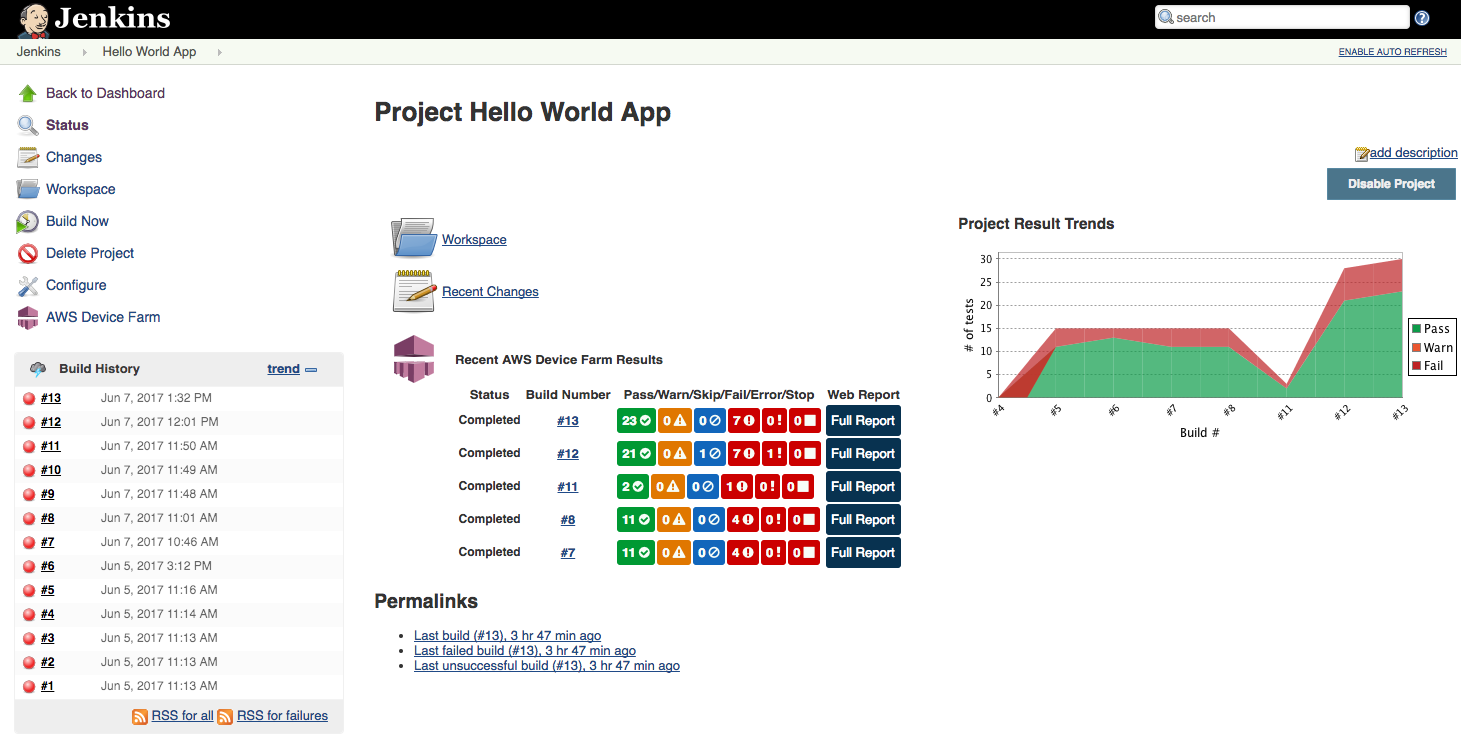This screenshot has width=1461, height=750.
Task: Click the green Back to Dashboard arrow icon
Action: point(28,93)
